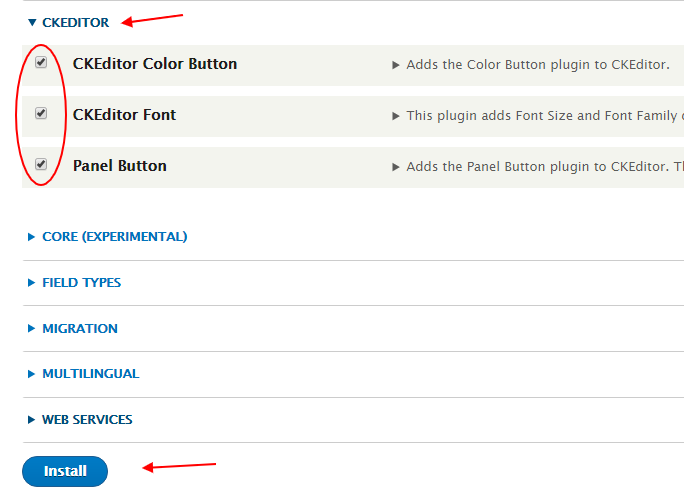684x500 pixels.
Task: Click the CKEDITOR section title text
Action: (75, 23)
